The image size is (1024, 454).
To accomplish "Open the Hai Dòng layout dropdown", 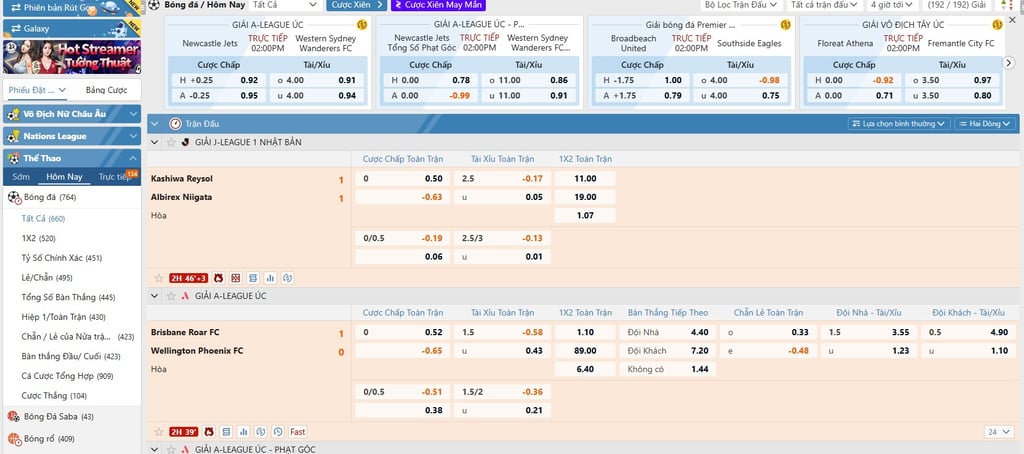I will click(x=985, y=123).
